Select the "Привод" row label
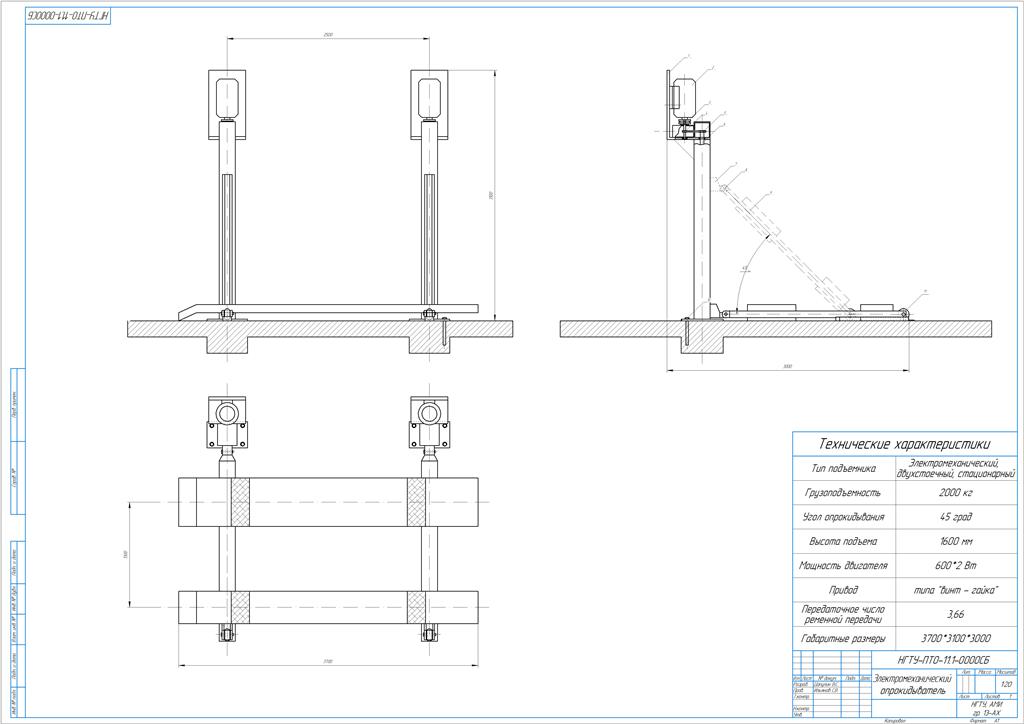The height and width of the screenshot is (724, 1024). [x=845, y=589]
